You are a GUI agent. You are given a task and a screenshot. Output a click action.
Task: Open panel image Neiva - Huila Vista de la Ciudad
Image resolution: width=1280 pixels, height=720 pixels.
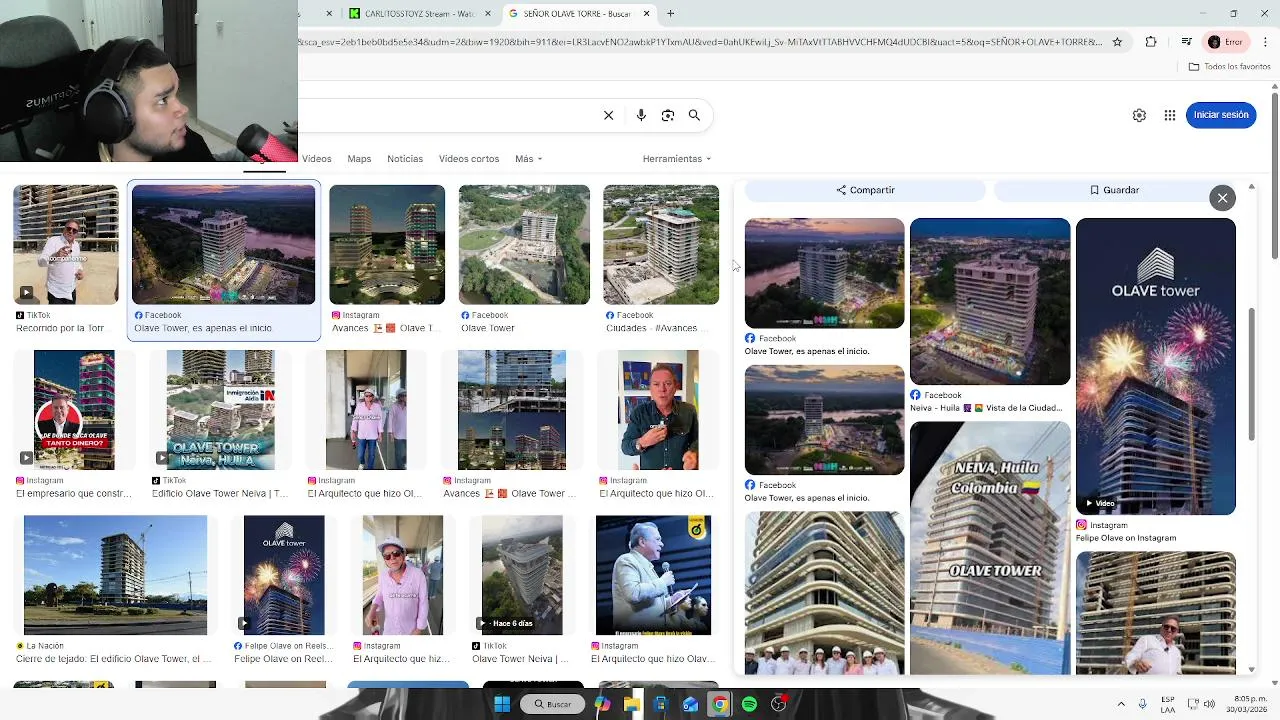coord(990,301)
